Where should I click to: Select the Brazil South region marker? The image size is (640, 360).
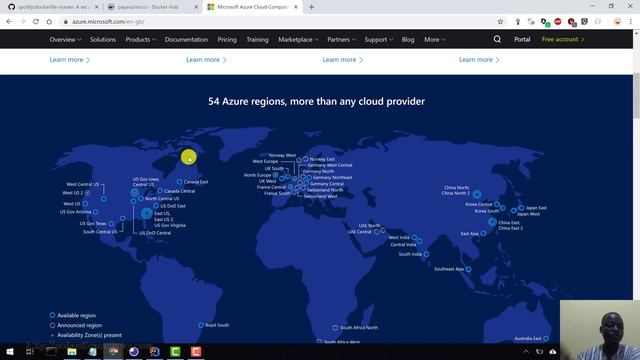pos(201,325)
